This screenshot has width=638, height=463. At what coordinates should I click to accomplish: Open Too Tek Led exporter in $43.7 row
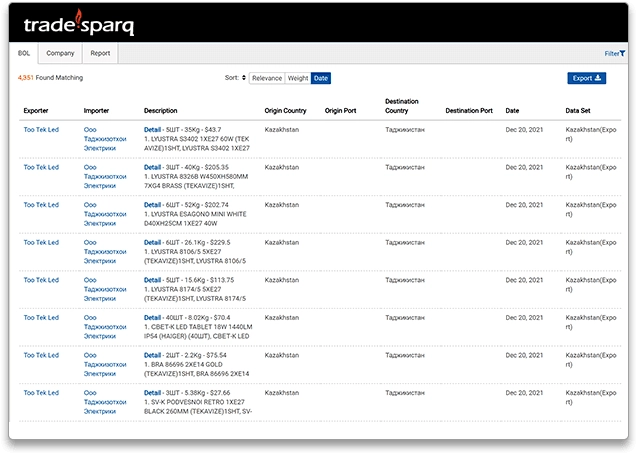pos(41,130)
